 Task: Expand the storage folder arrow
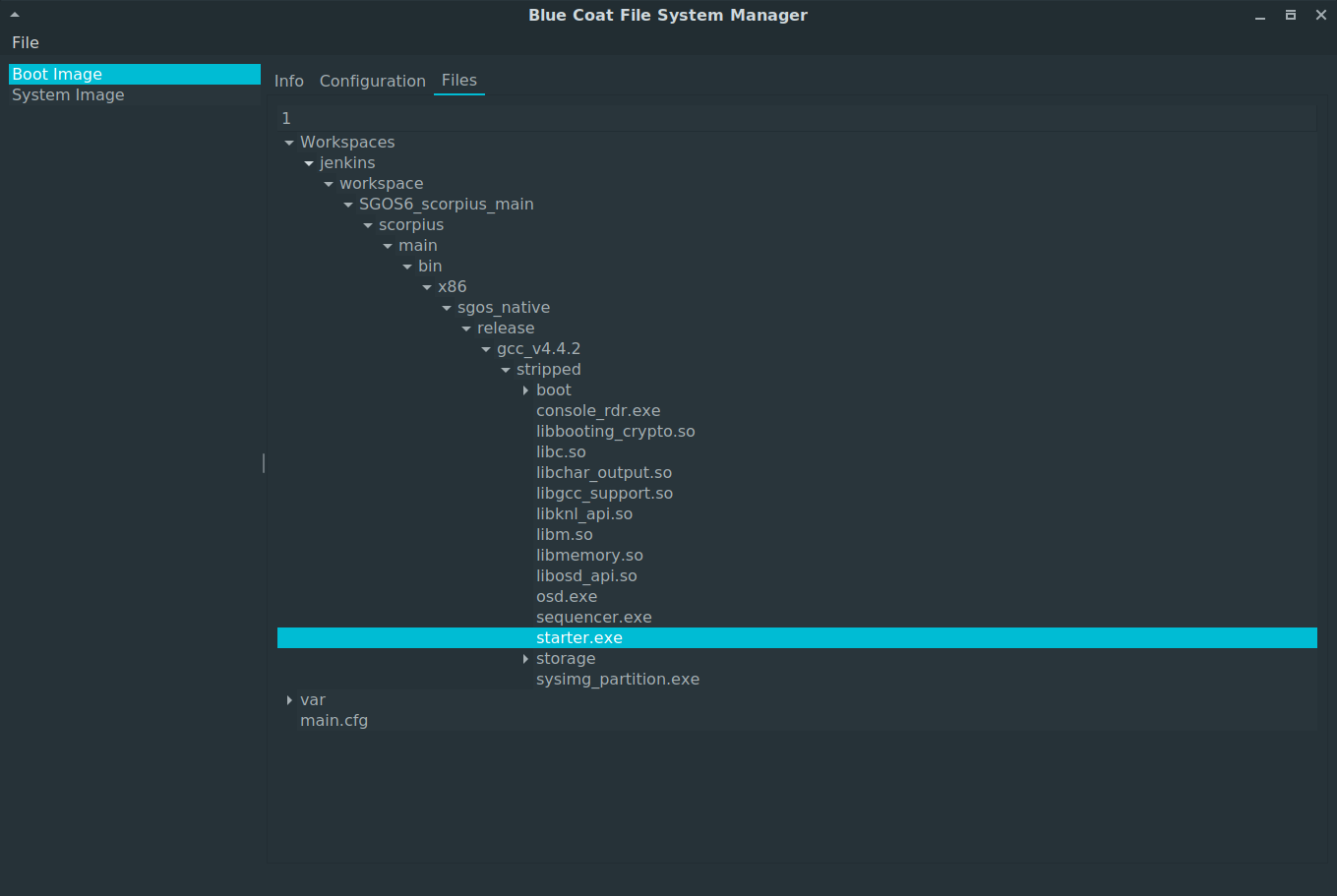[525, 659]
